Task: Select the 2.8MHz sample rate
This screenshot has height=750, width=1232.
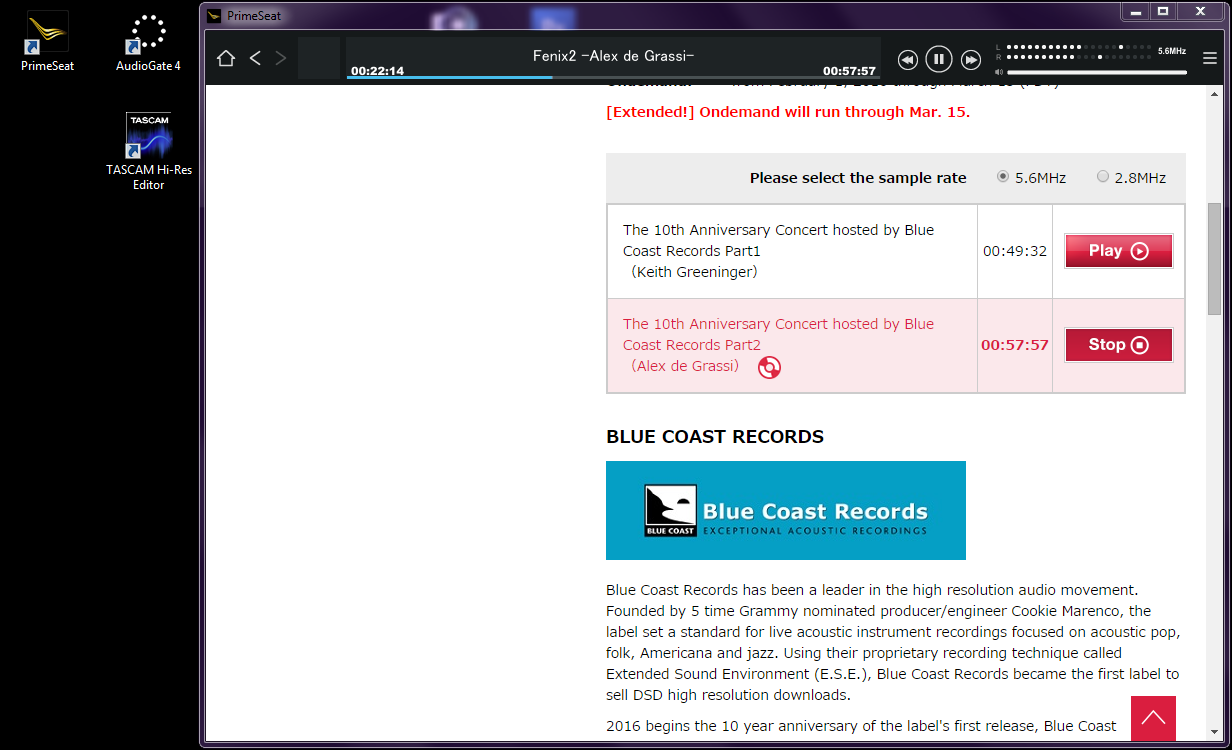Action: pyautogui.click(x=1103, y=178)
